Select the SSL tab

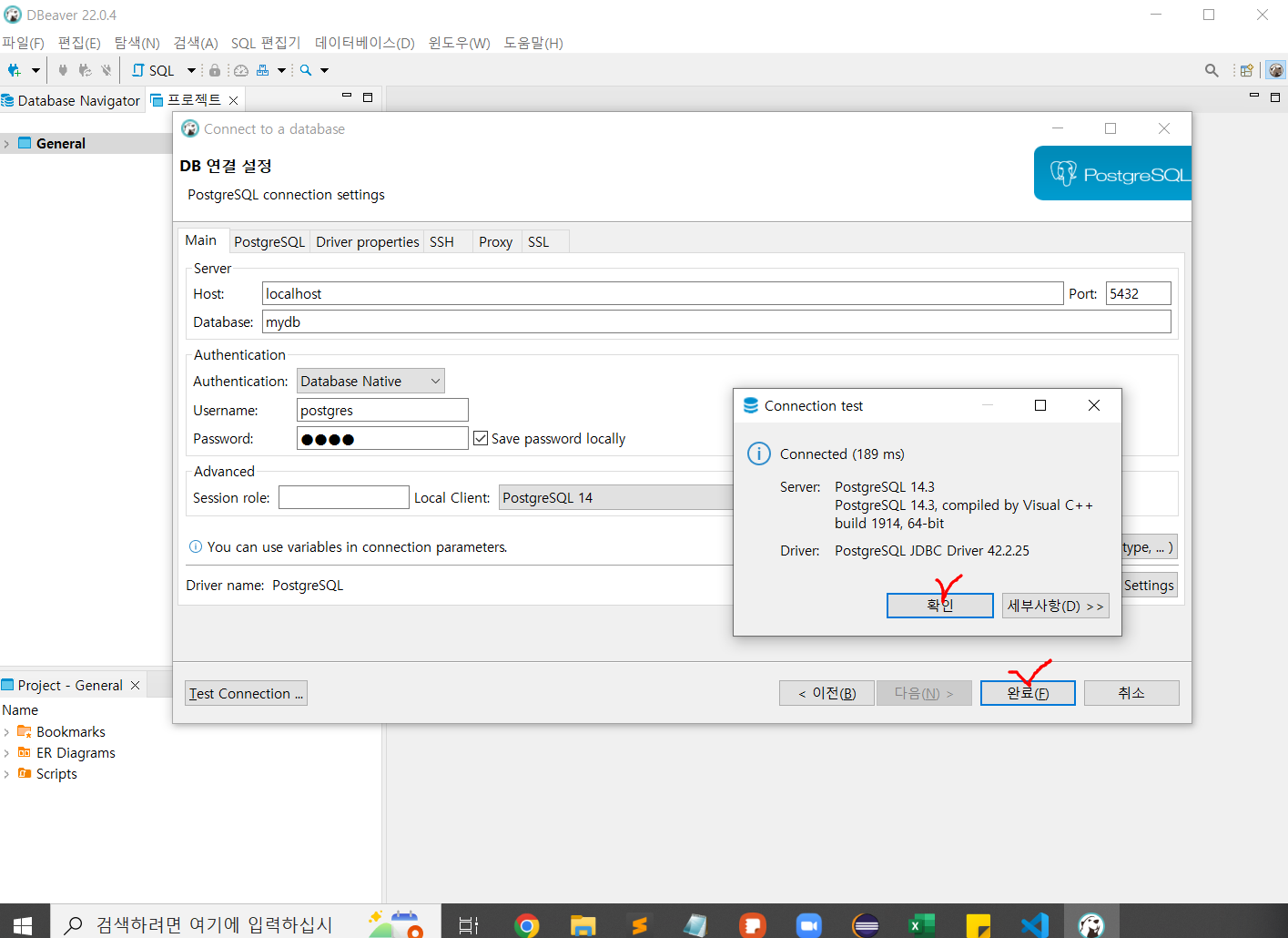[x=539, y=241]
